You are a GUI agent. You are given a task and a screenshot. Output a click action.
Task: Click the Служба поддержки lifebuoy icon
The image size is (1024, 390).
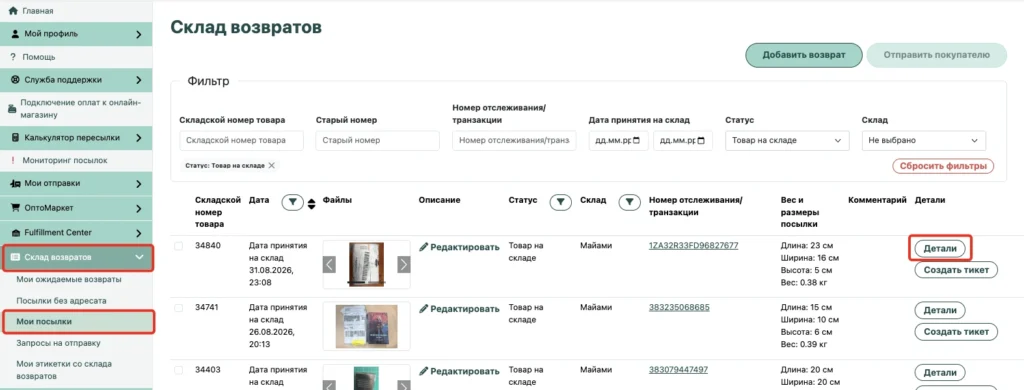pyautogui.click(x=16, y=80)
